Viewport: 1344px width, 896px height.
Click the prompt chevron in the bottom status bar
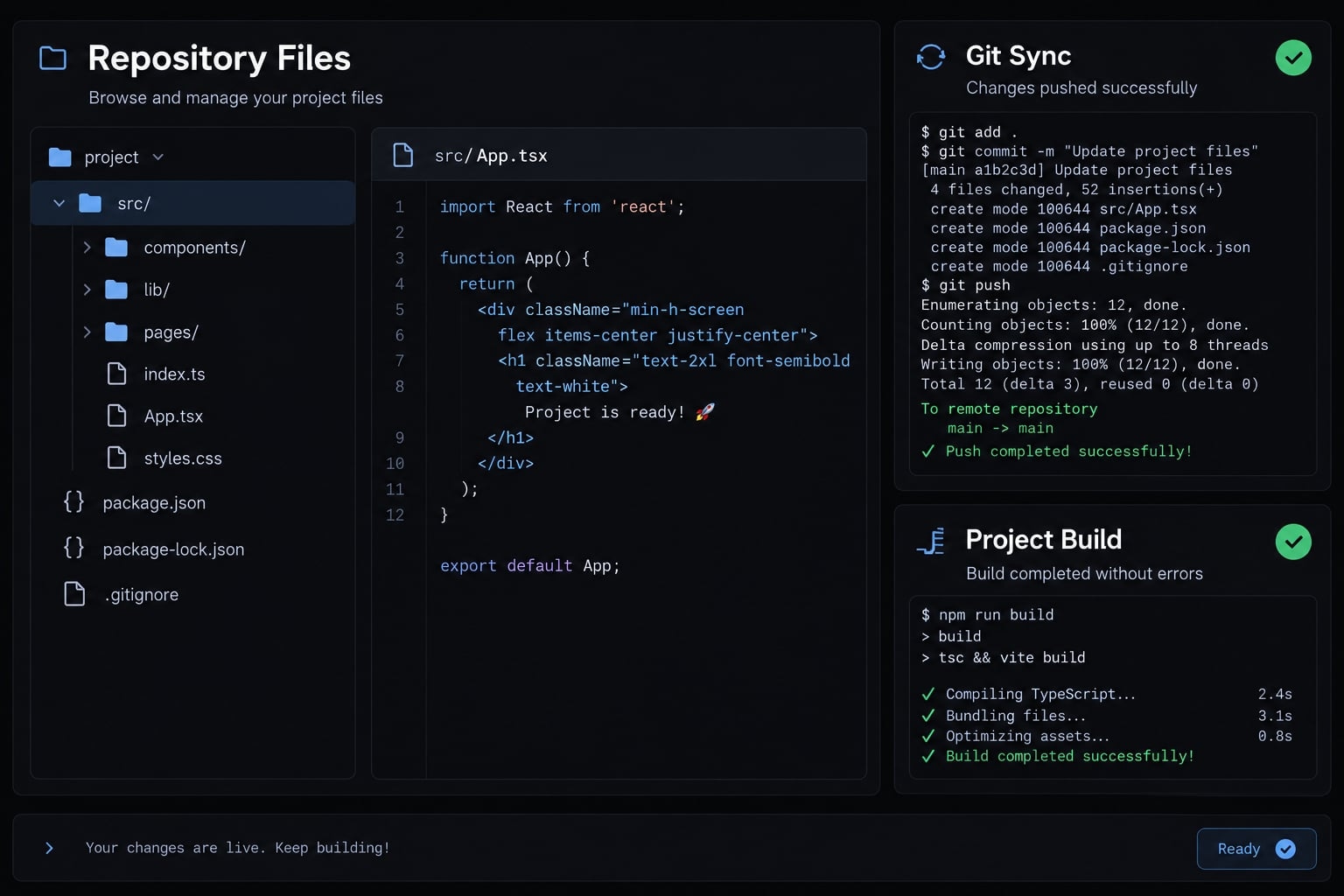pyautogui.click(x=50, y=848)
